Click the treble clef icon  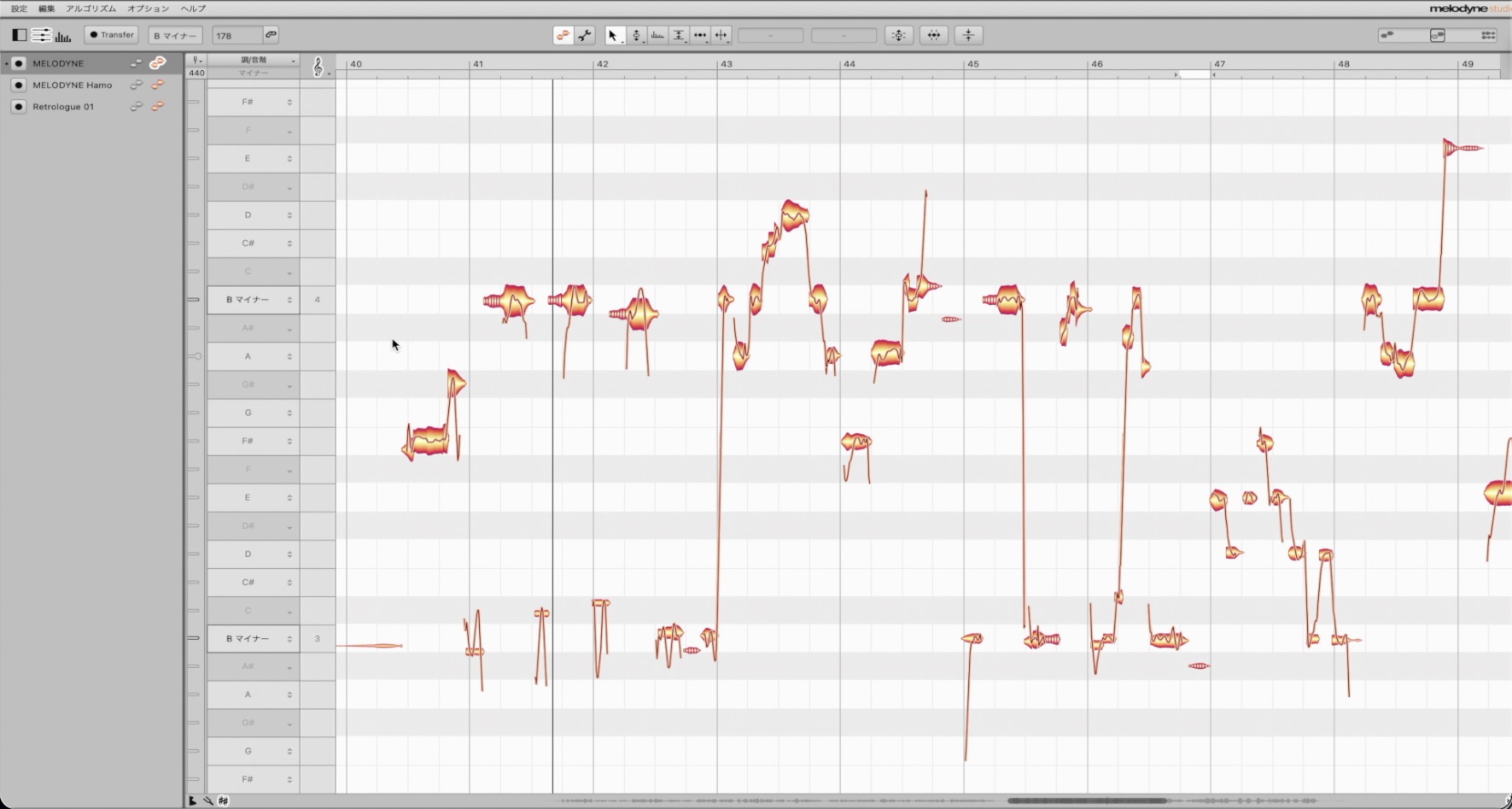[318, 67]
